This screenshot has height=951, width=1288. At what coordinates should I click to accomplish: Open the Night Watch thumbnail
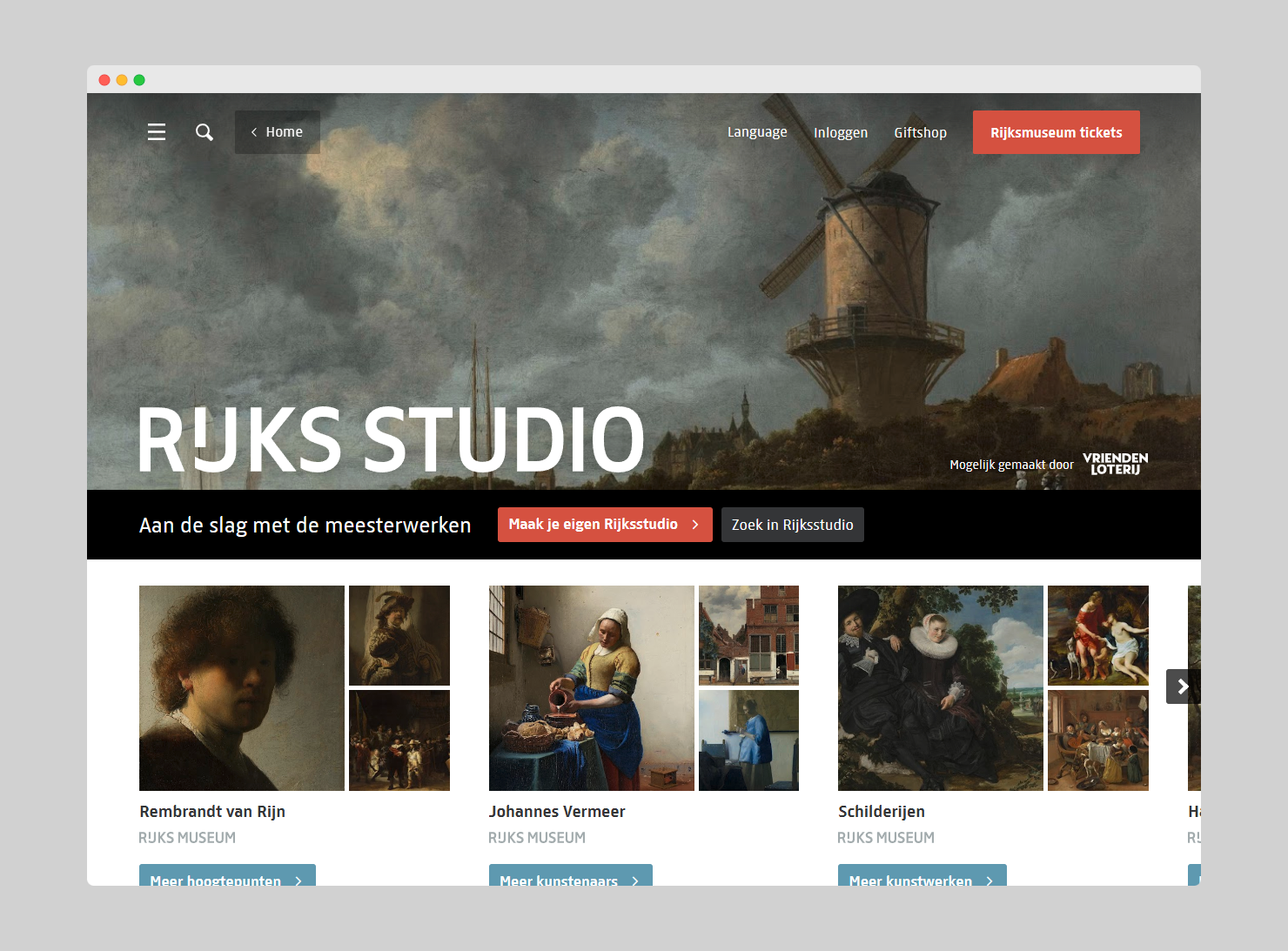pos(399,740)
